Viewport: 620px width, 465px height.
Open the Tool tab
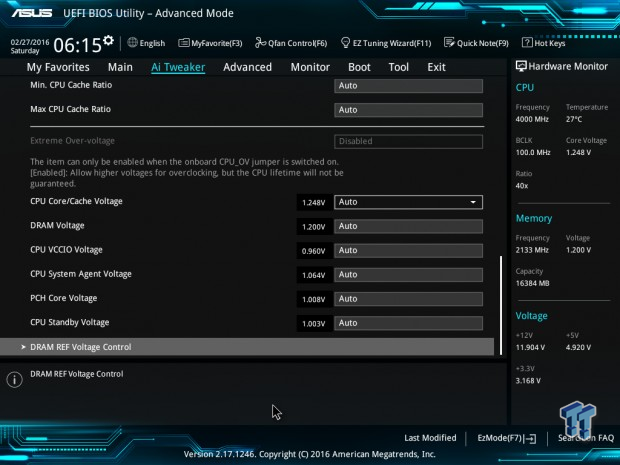[x=399, y=67]
